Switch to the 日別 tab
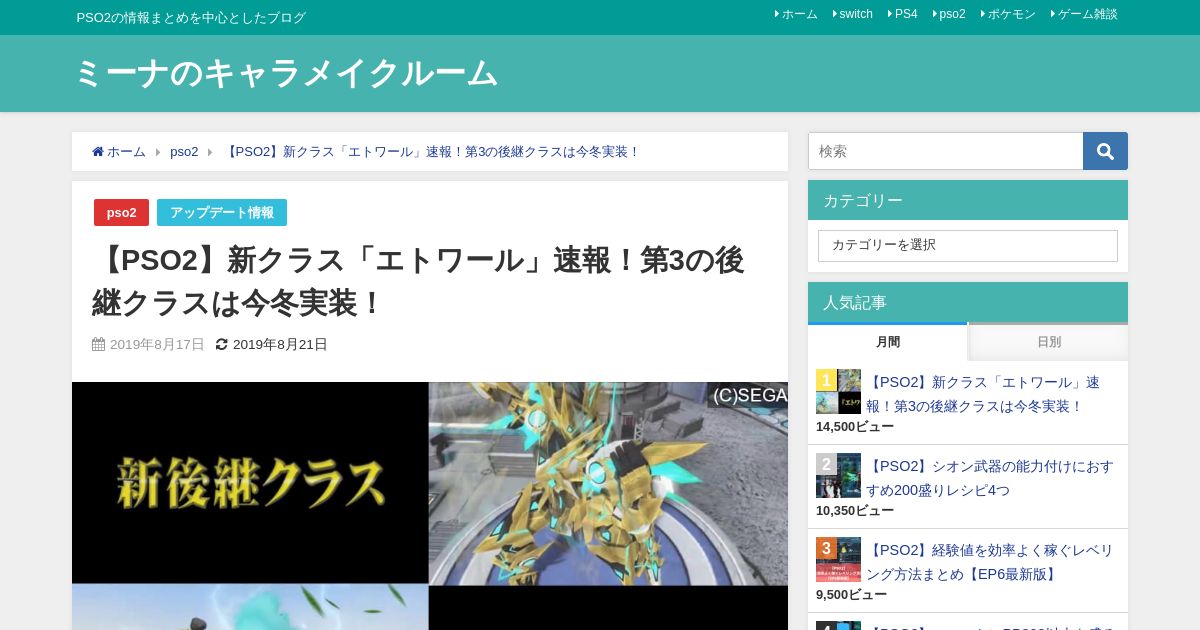Viewport: 1200px width, 630px height. pos(1049,342)
